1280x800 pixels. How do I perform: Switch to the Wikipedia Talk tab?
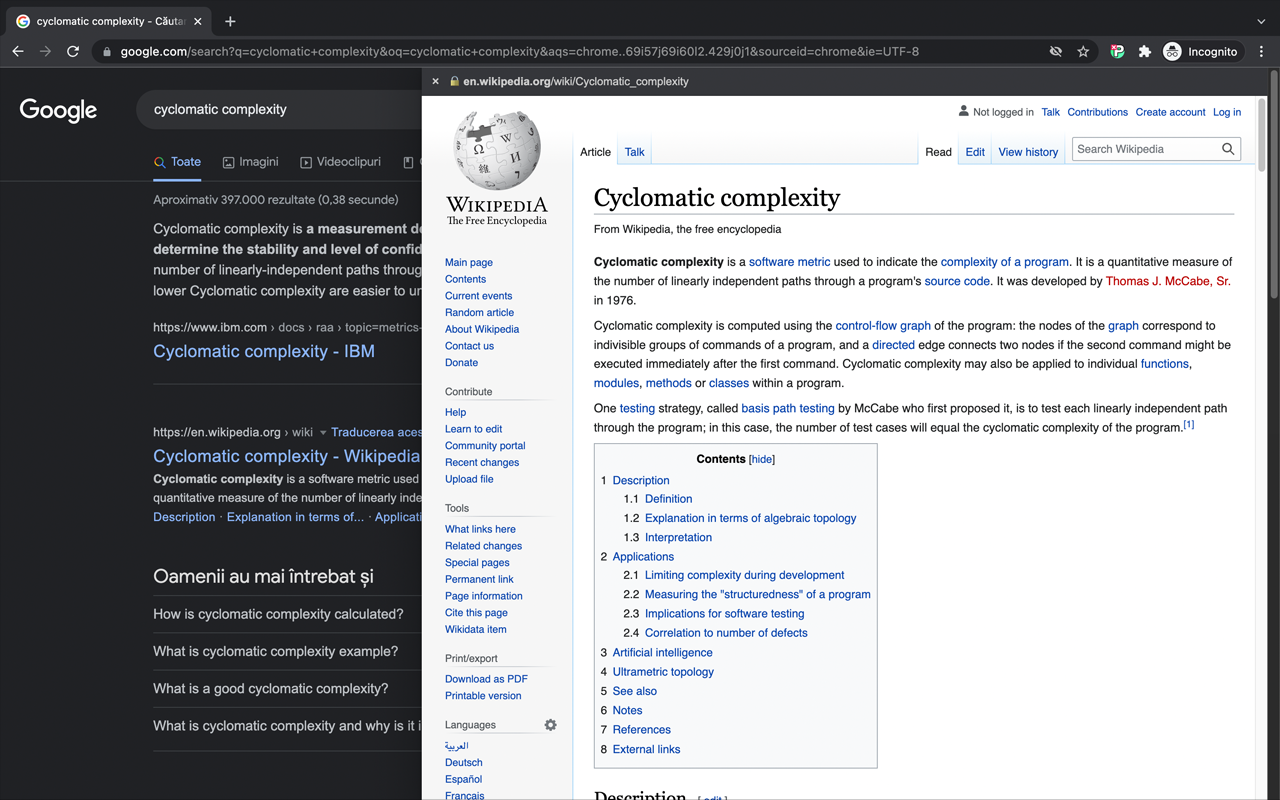click(x=634, y=152)
